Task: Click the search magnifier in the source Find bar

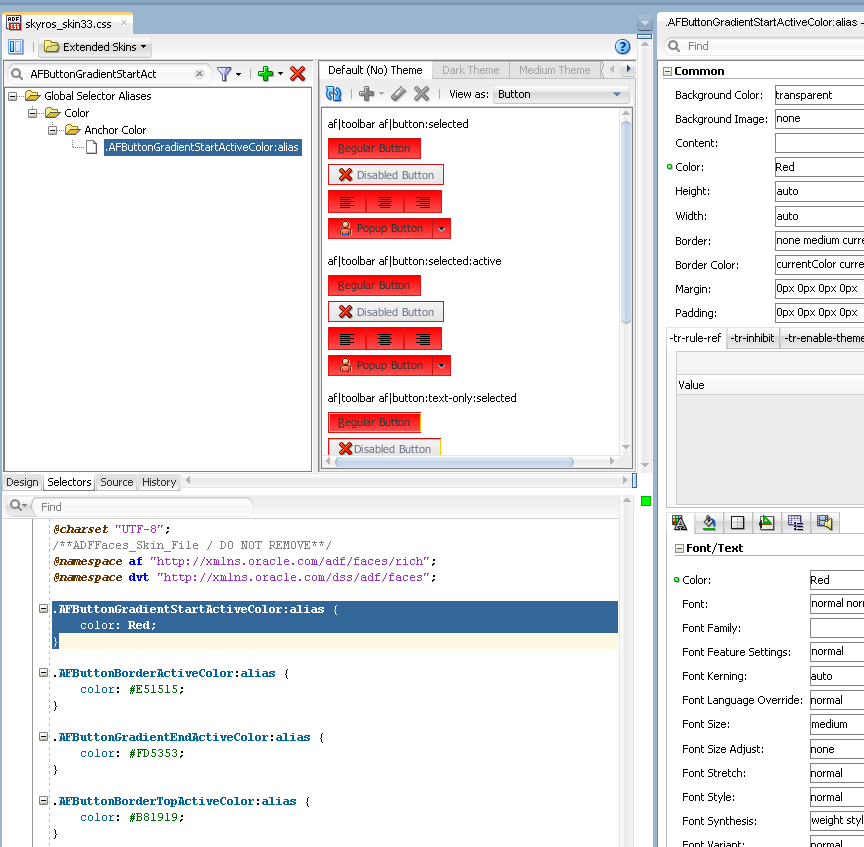Action: point(16,505)
